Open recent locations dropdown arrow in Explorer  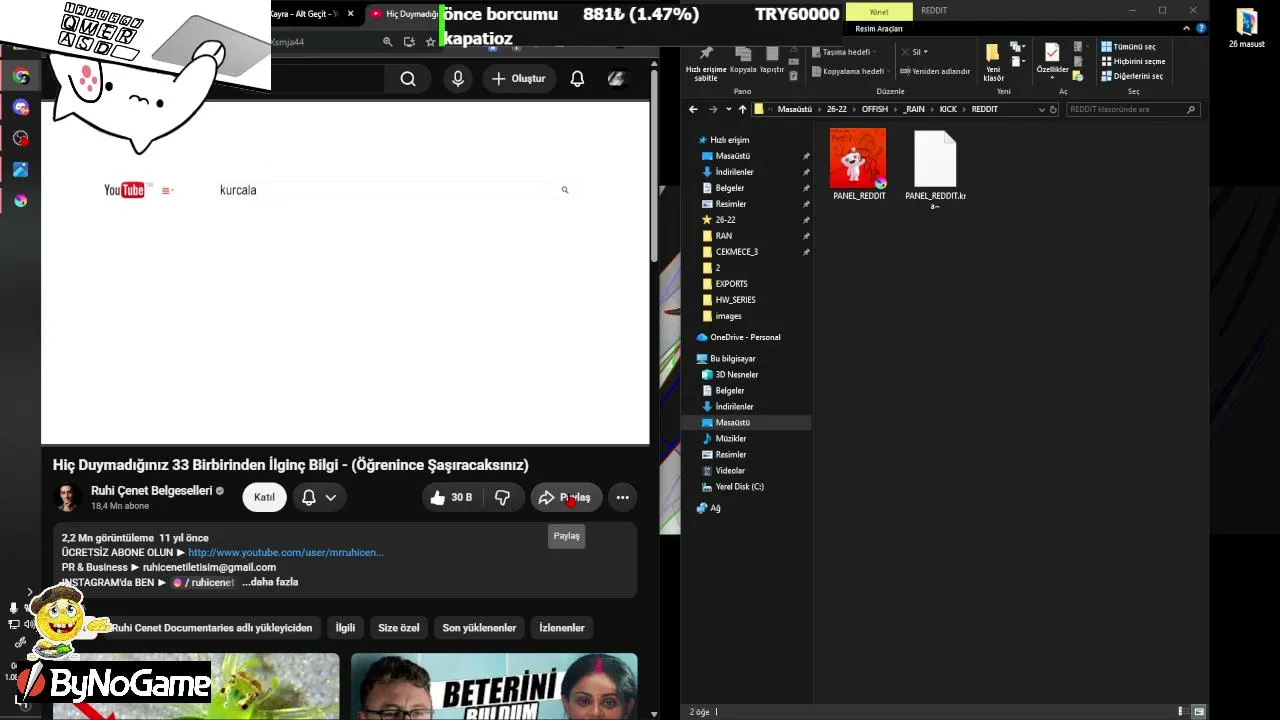click(728, 109)
